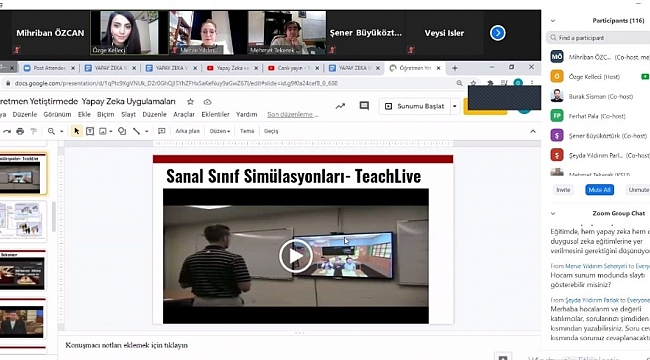The height and width of the screenshot is (360, 650).
Task: Open the Chrome three-dot menu
Action: 532,83
